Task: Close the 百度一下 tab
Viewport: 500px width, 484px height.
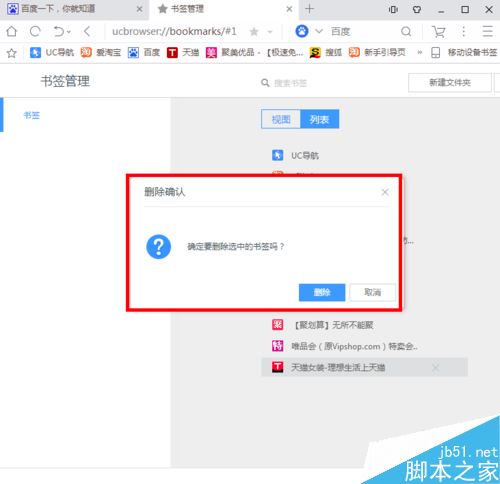Action: point(140,9)
